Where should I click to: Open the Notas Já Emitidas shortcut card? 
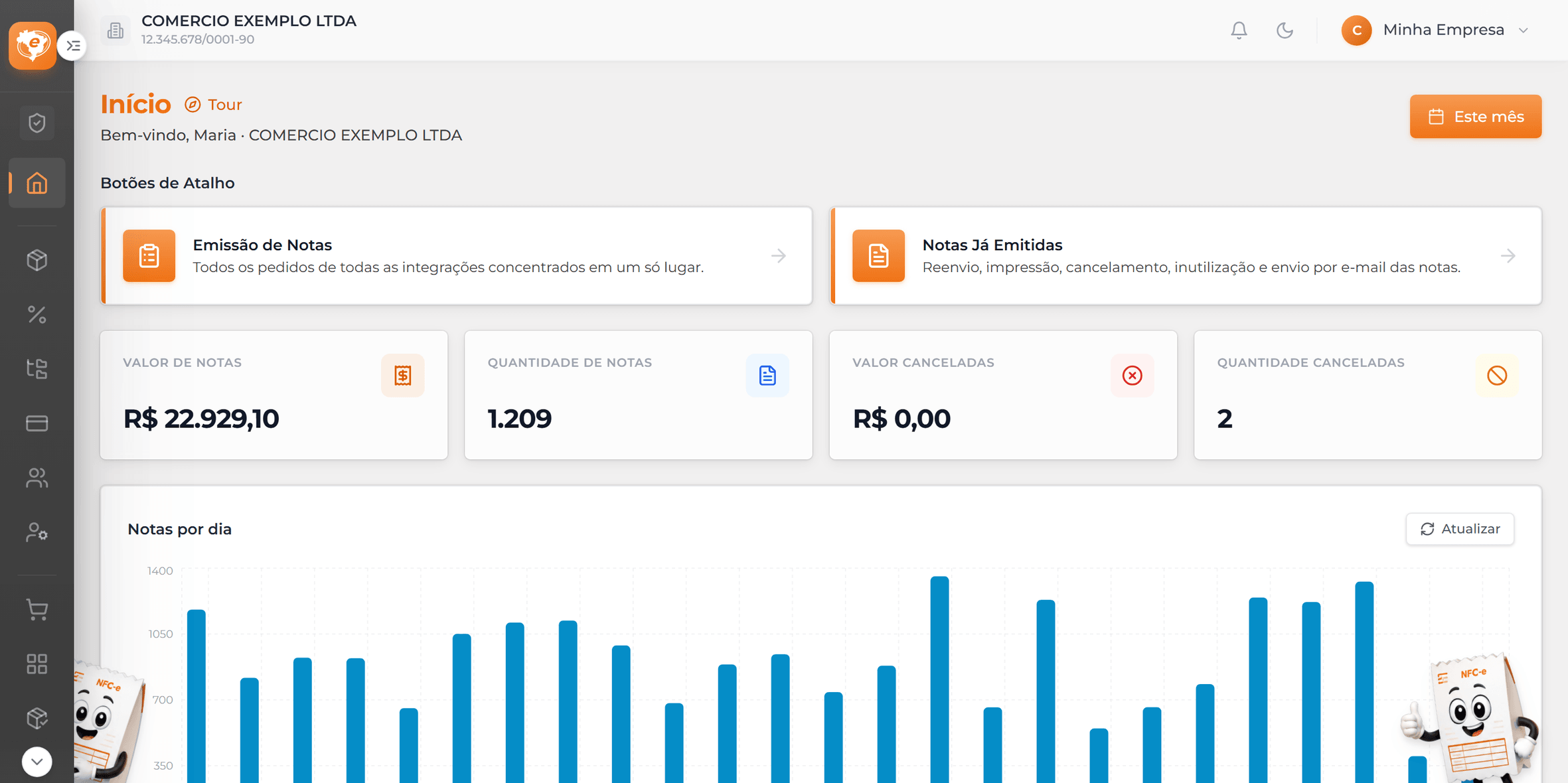pyautogui.click(x=1186, y=256)
